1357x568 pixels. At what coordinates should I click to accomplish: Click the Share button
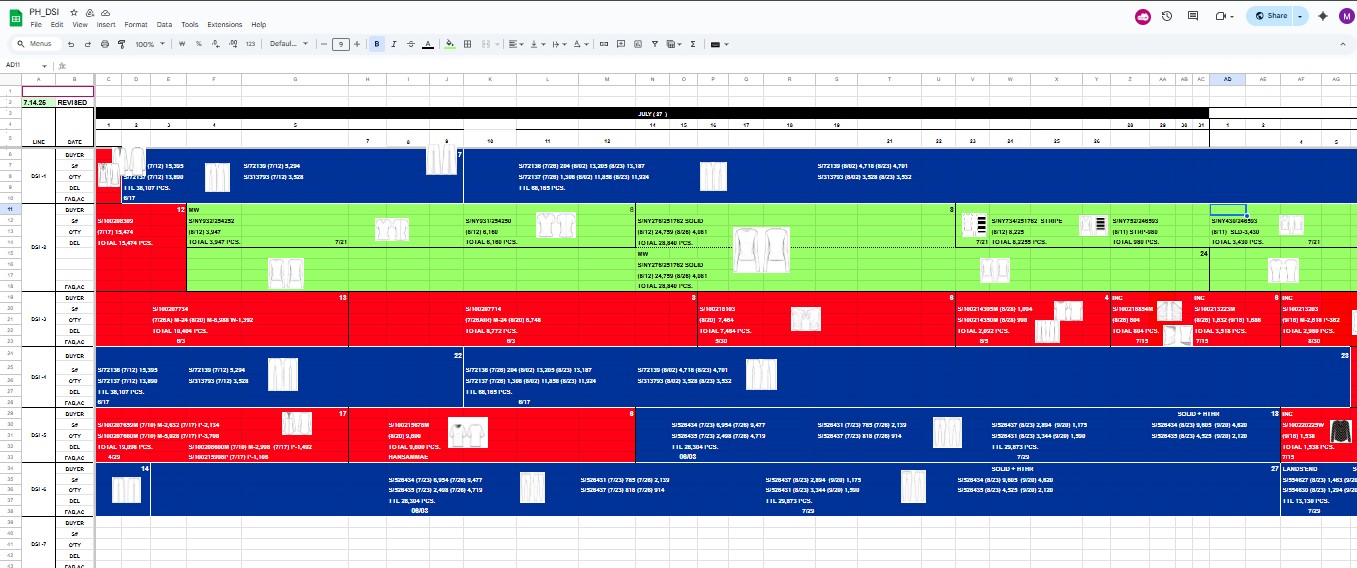click(x=1271, y=16)
